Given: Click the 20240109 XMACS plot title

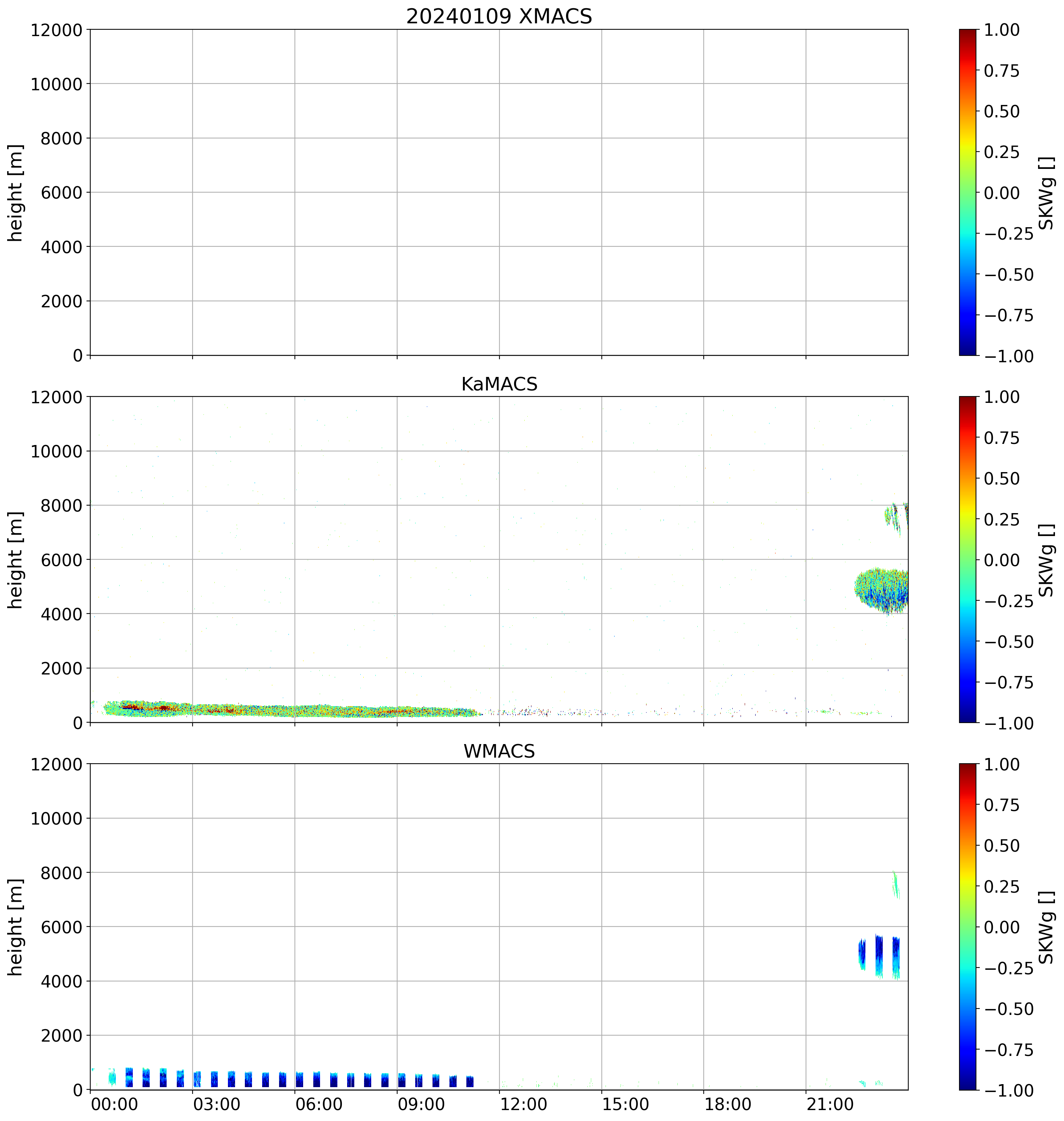Looking at the screenshot, I should (x=499, y=16).
